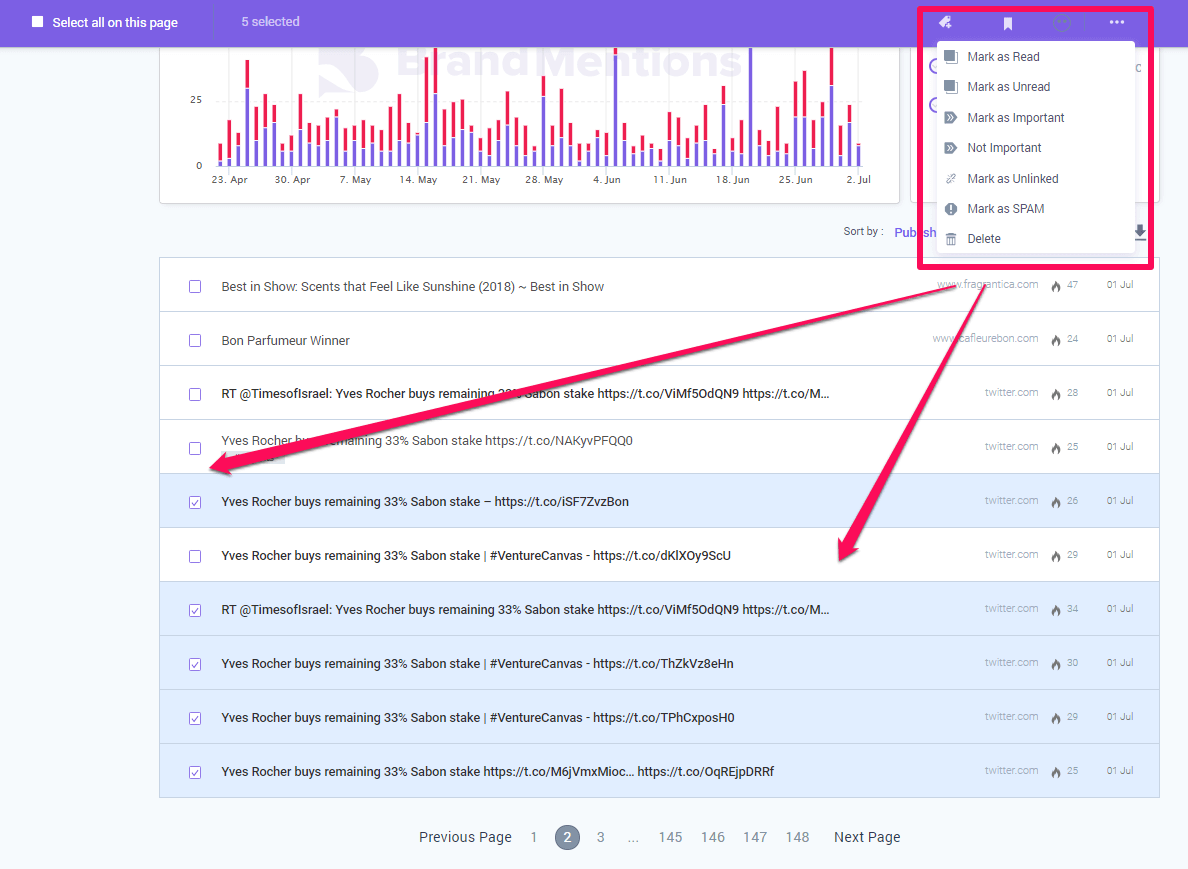The height and width of the screenshot is (869, 1188).
Task: Check the Bon Parfumeur Winner checkbox
Action: point(195,340)
